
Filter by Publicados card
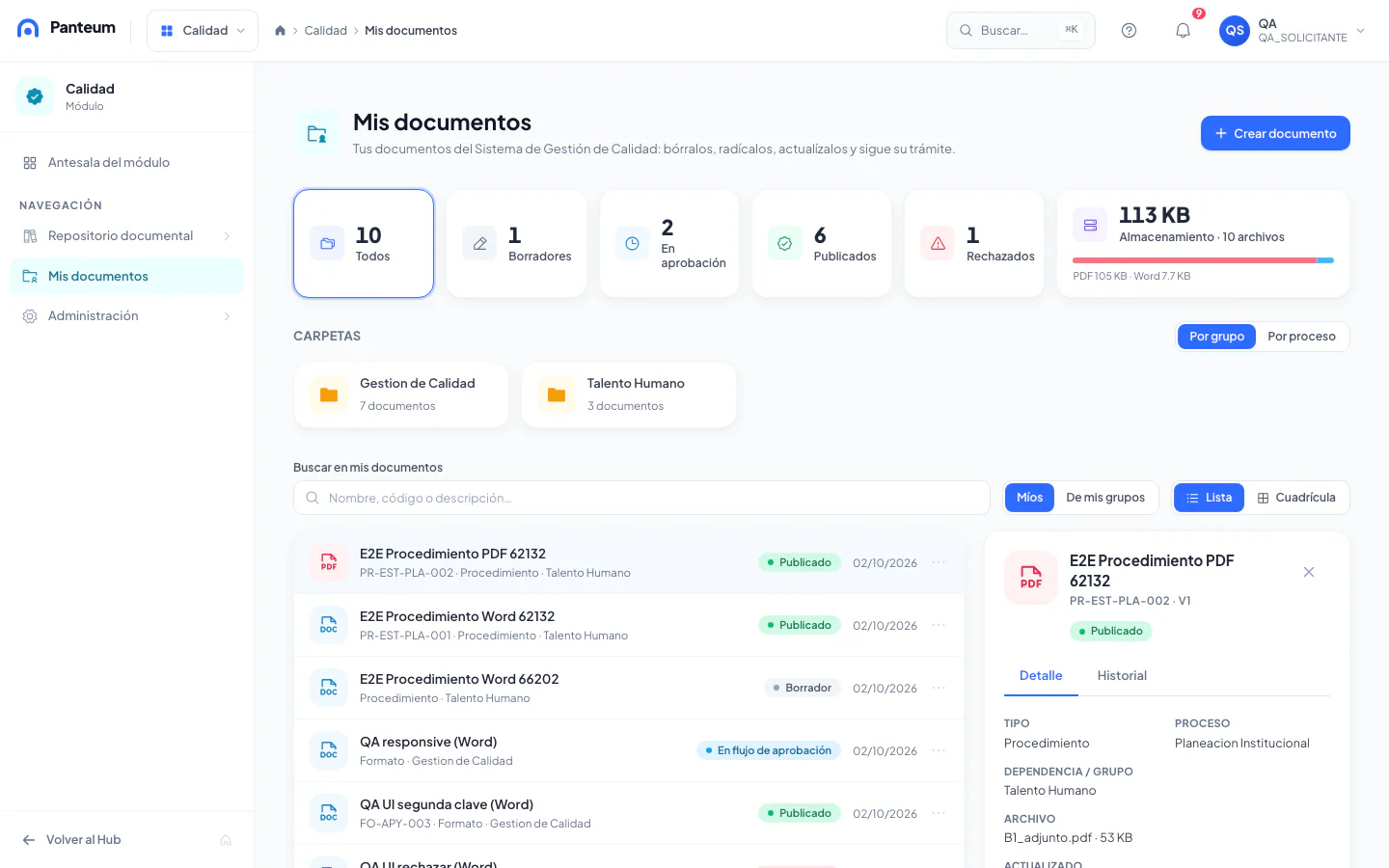[822, 244]
